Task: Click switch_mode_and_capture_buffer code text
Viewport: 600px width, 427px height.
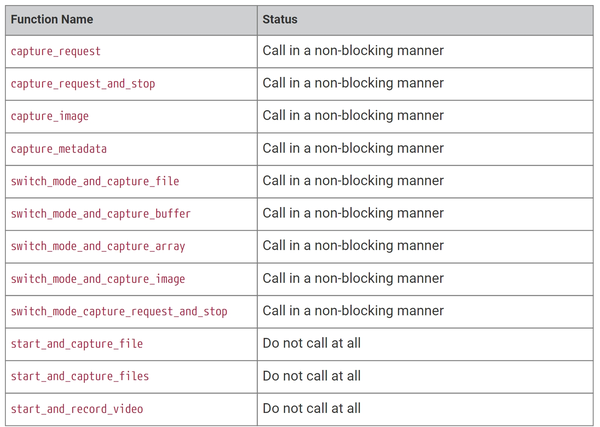Action: click(x=101, y=214)
